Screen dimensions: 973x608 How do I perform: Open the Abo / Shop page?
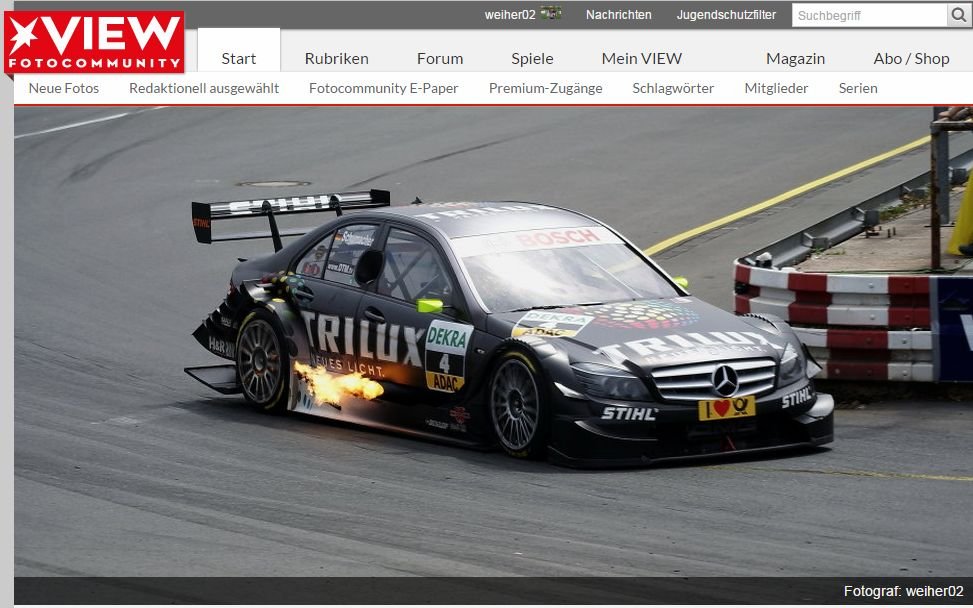(x=911, y=58)
